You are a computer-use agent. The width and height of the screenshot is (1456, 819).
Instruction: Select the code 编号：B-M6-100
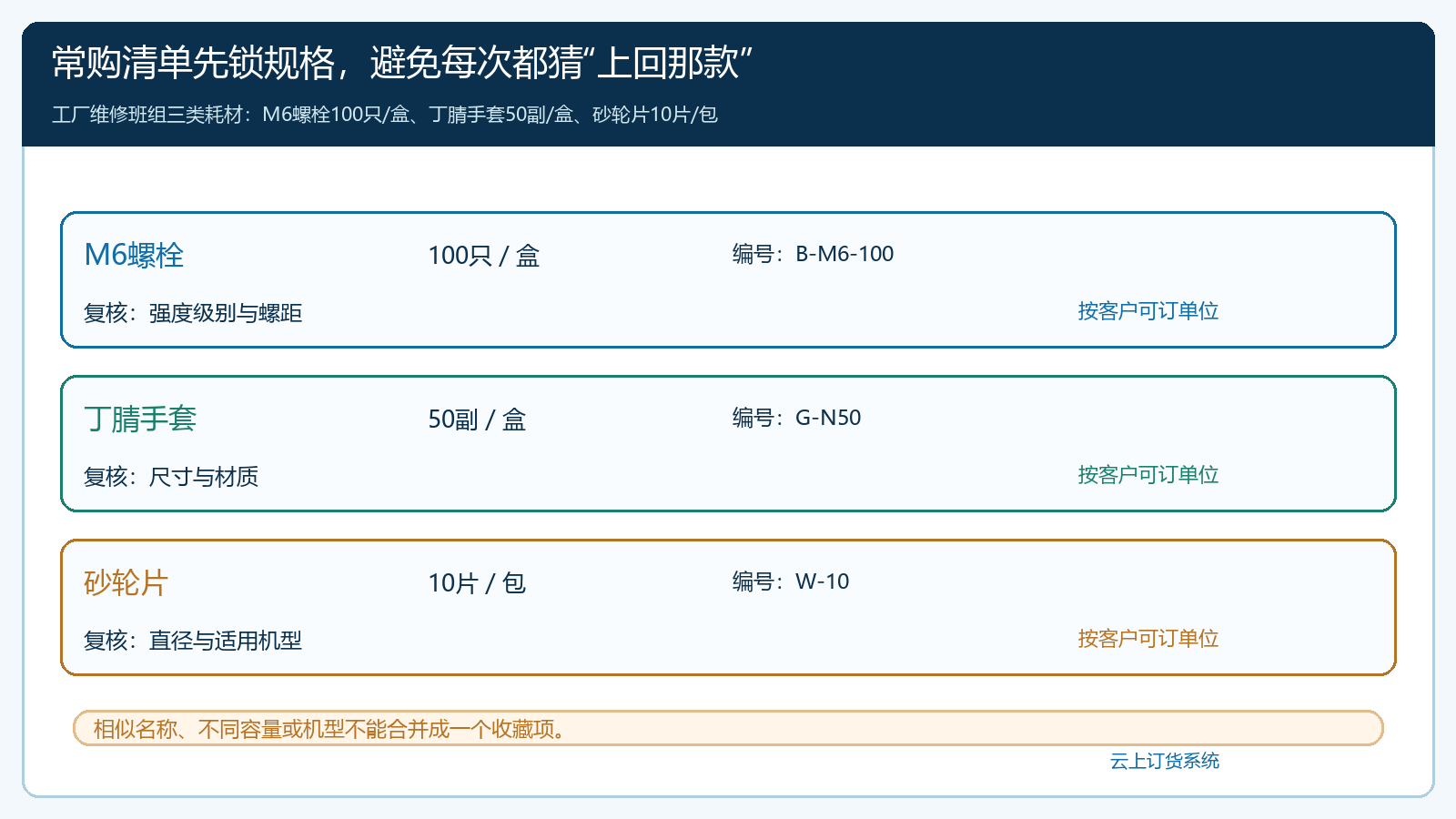tap(813, 254)
